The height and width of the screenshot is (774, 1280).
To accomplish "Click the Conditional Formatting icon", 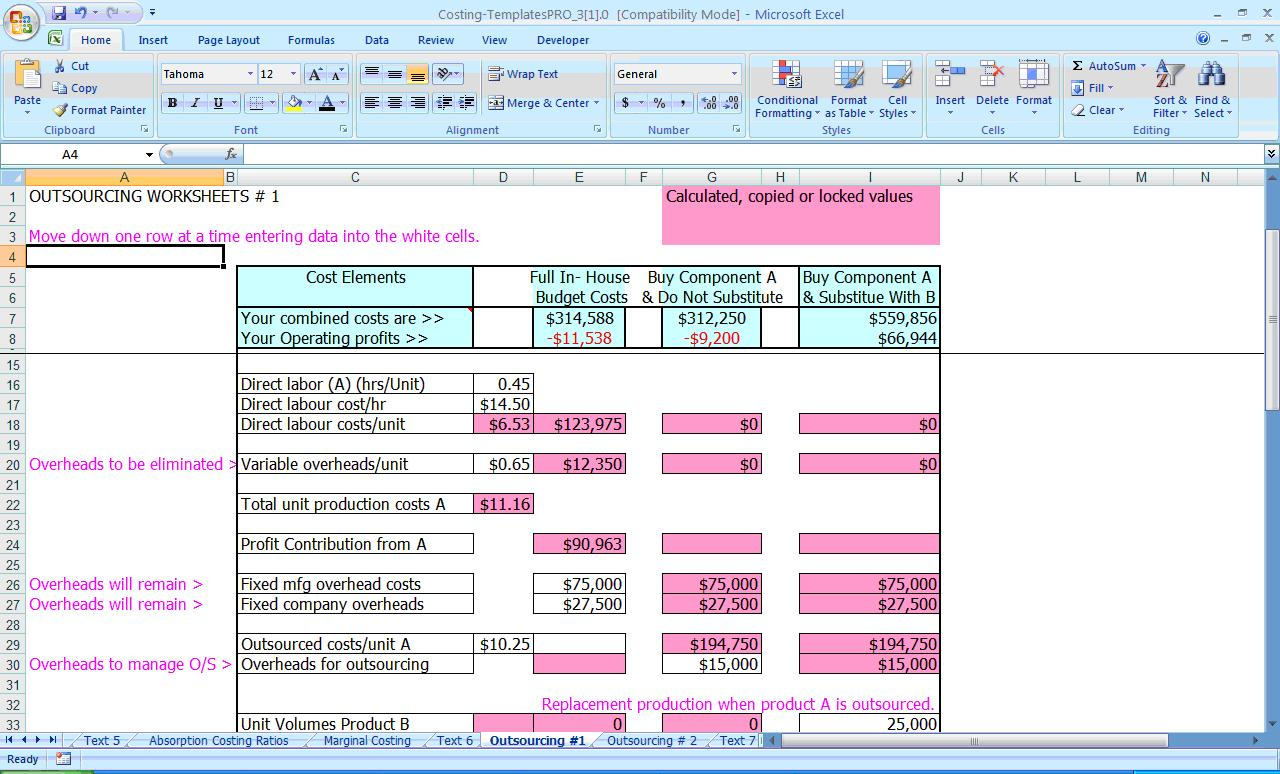I will [787, 76].
